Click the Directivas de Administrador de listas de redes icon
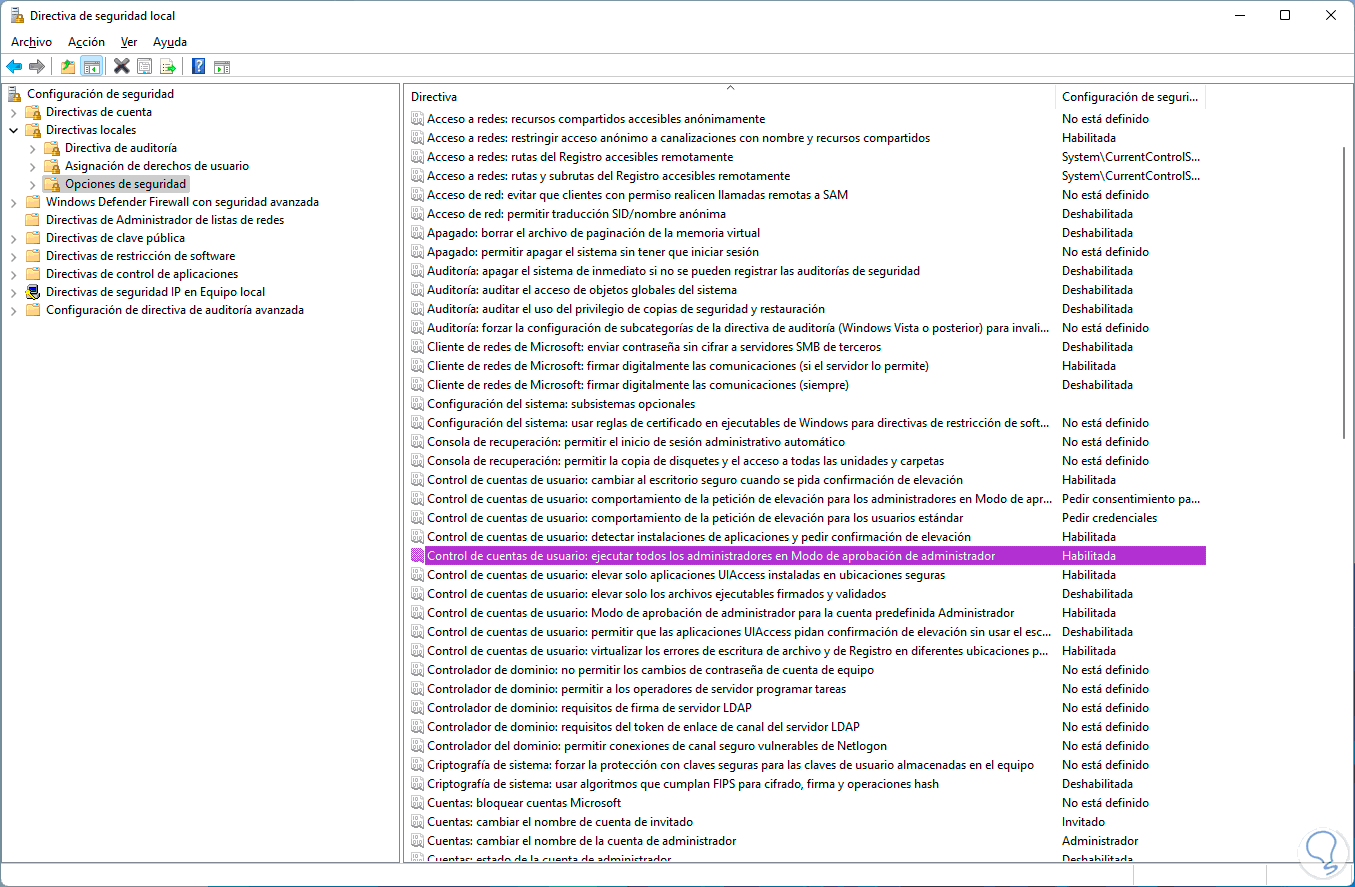This screenshot has height=887, width=1355. click(33, 220)
